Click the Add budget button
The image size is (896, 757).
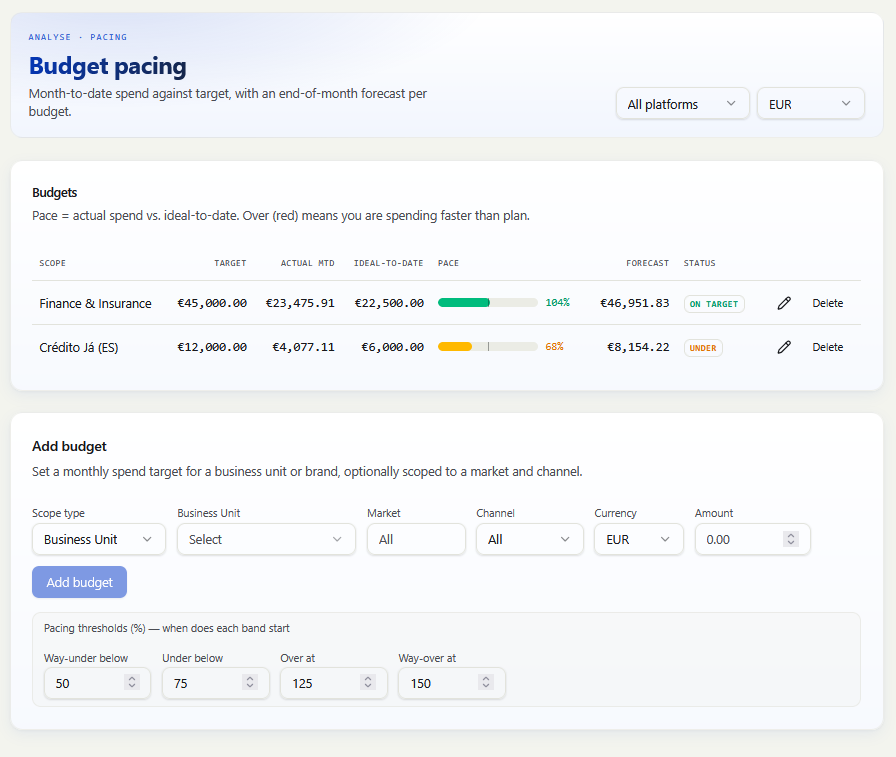tap(79, 582)
